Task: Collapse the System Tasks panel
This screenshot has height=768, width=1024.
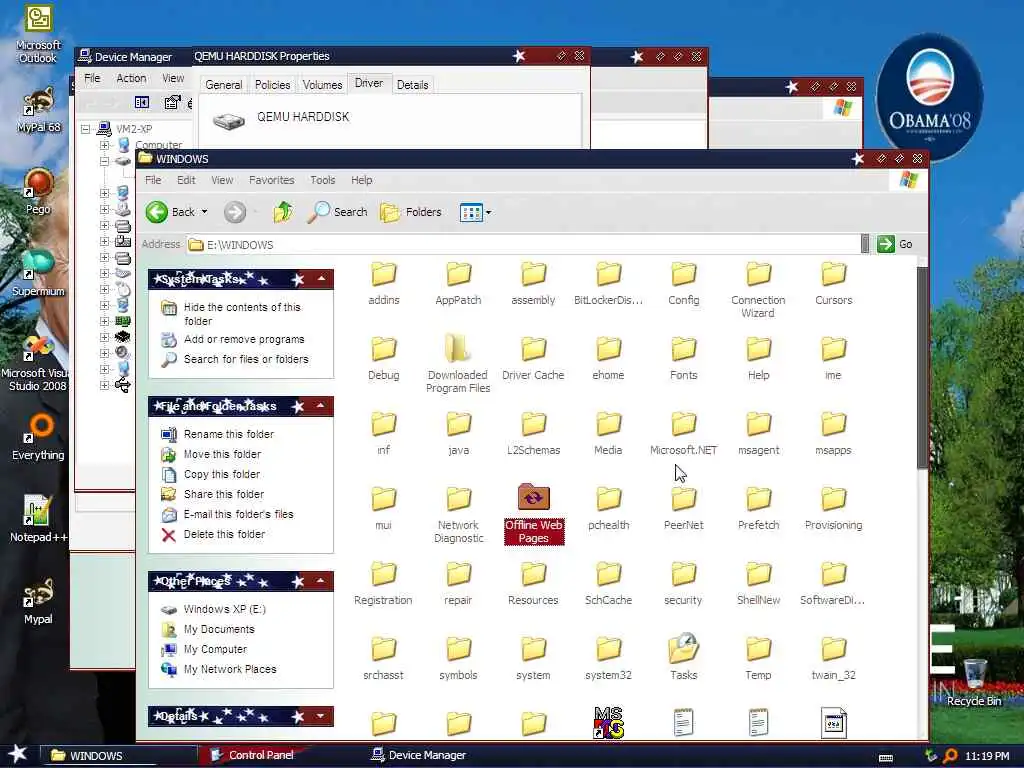Action: tap(321, 279)
